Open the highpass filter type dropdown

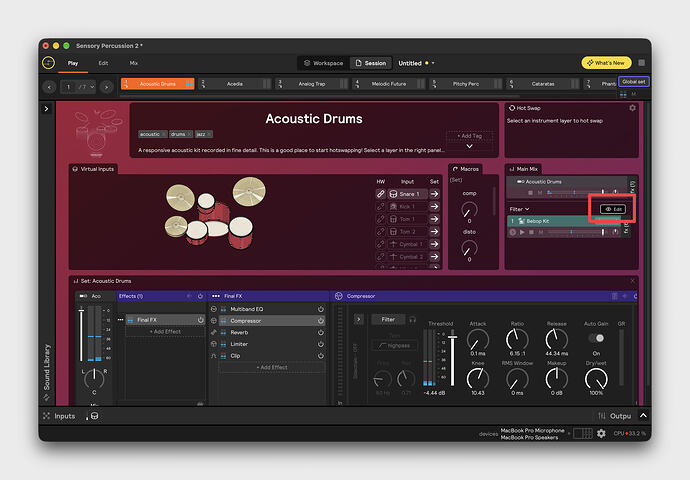tap(395, 345)
